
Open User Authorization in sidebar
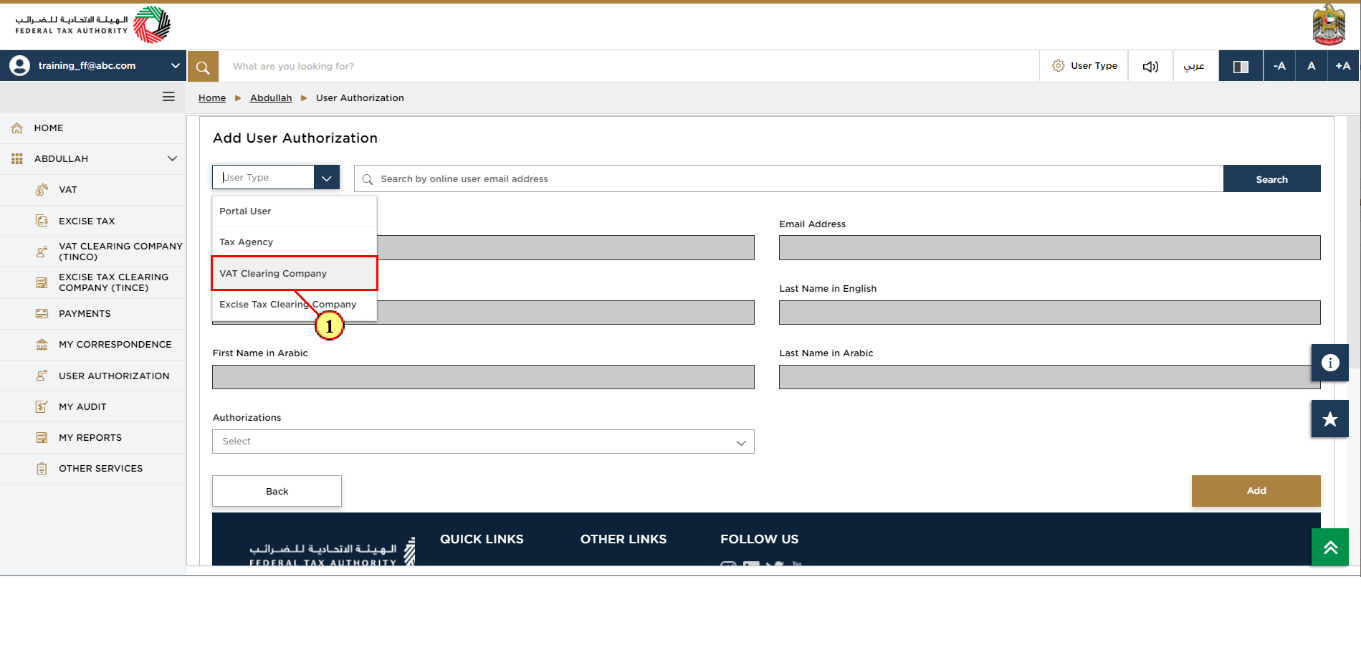[x=93, y=376]
